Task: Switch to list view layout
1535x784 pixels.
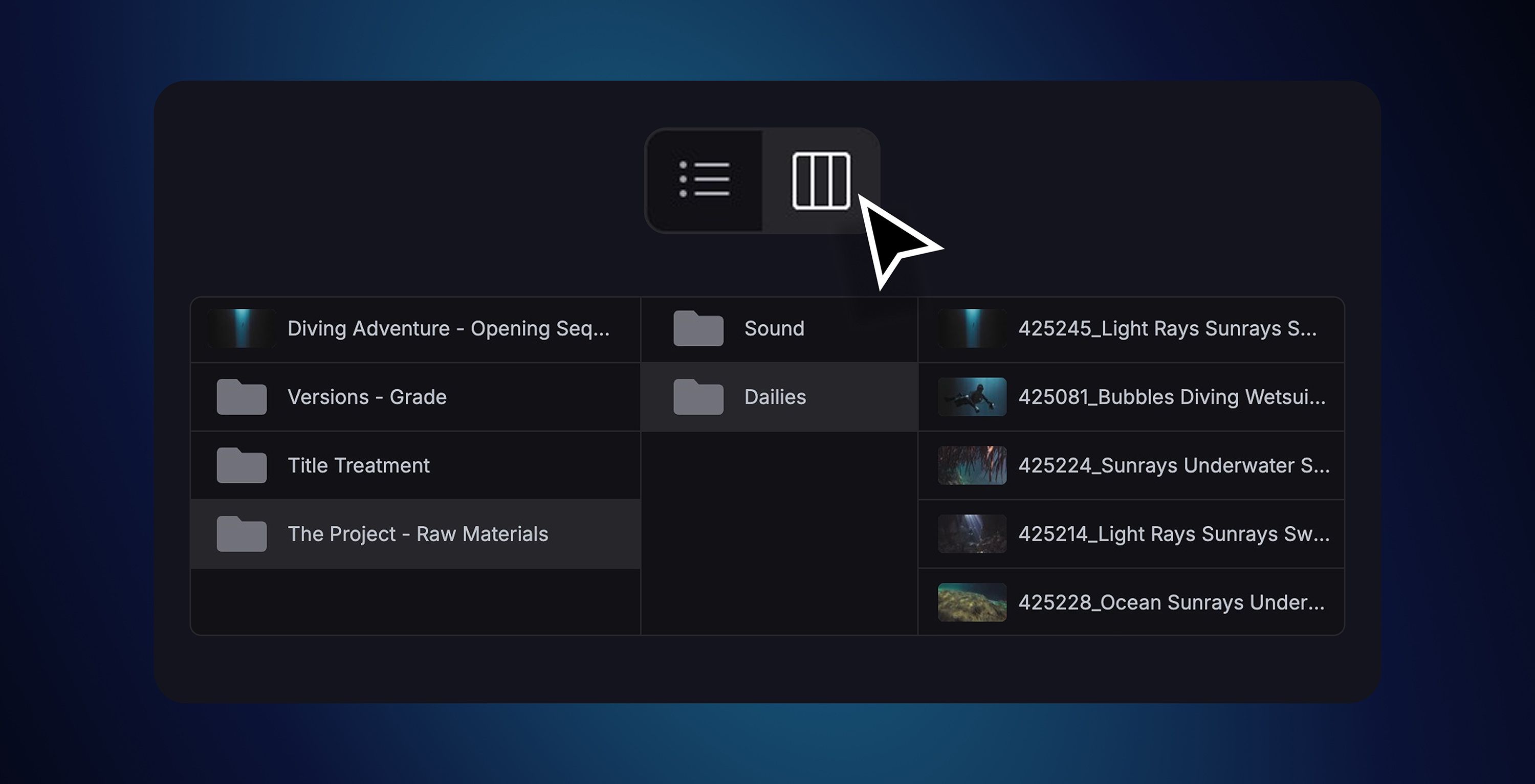Action: 705,180
